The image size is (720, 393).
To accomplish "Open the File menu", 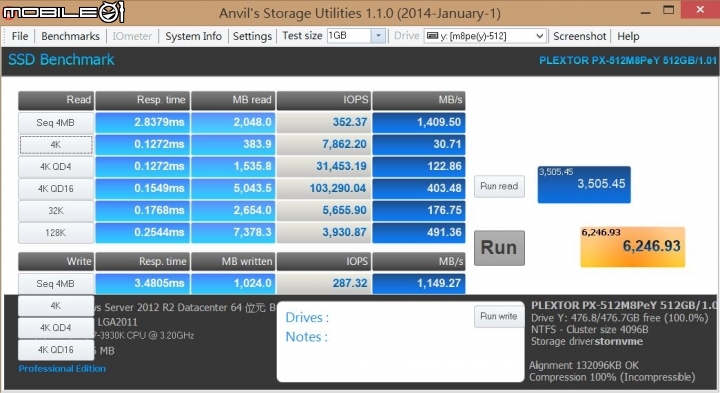I will (20, 36).
